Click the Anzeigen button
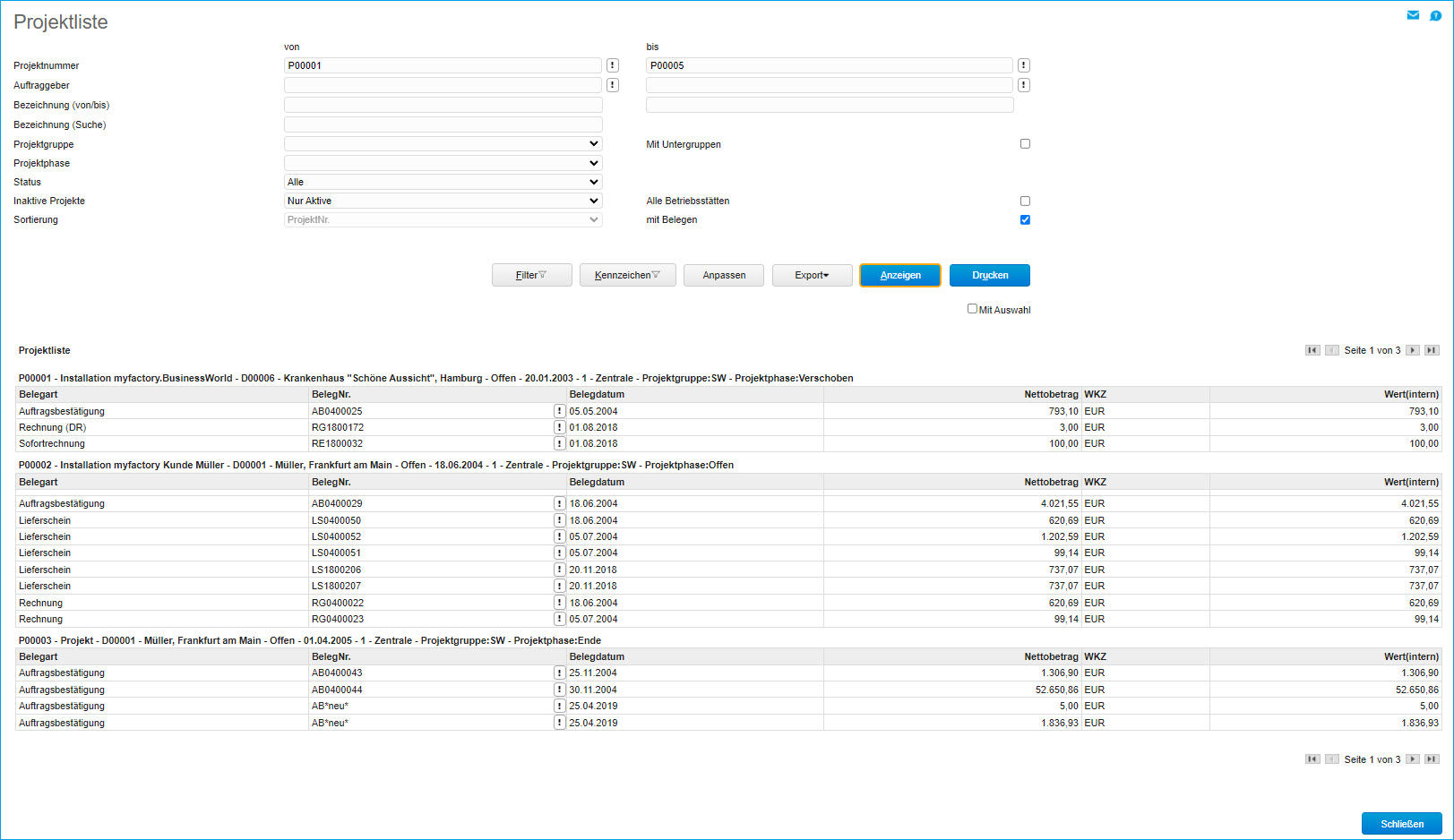The height and width of the screenshot is (840, 1454). (899, 275)
